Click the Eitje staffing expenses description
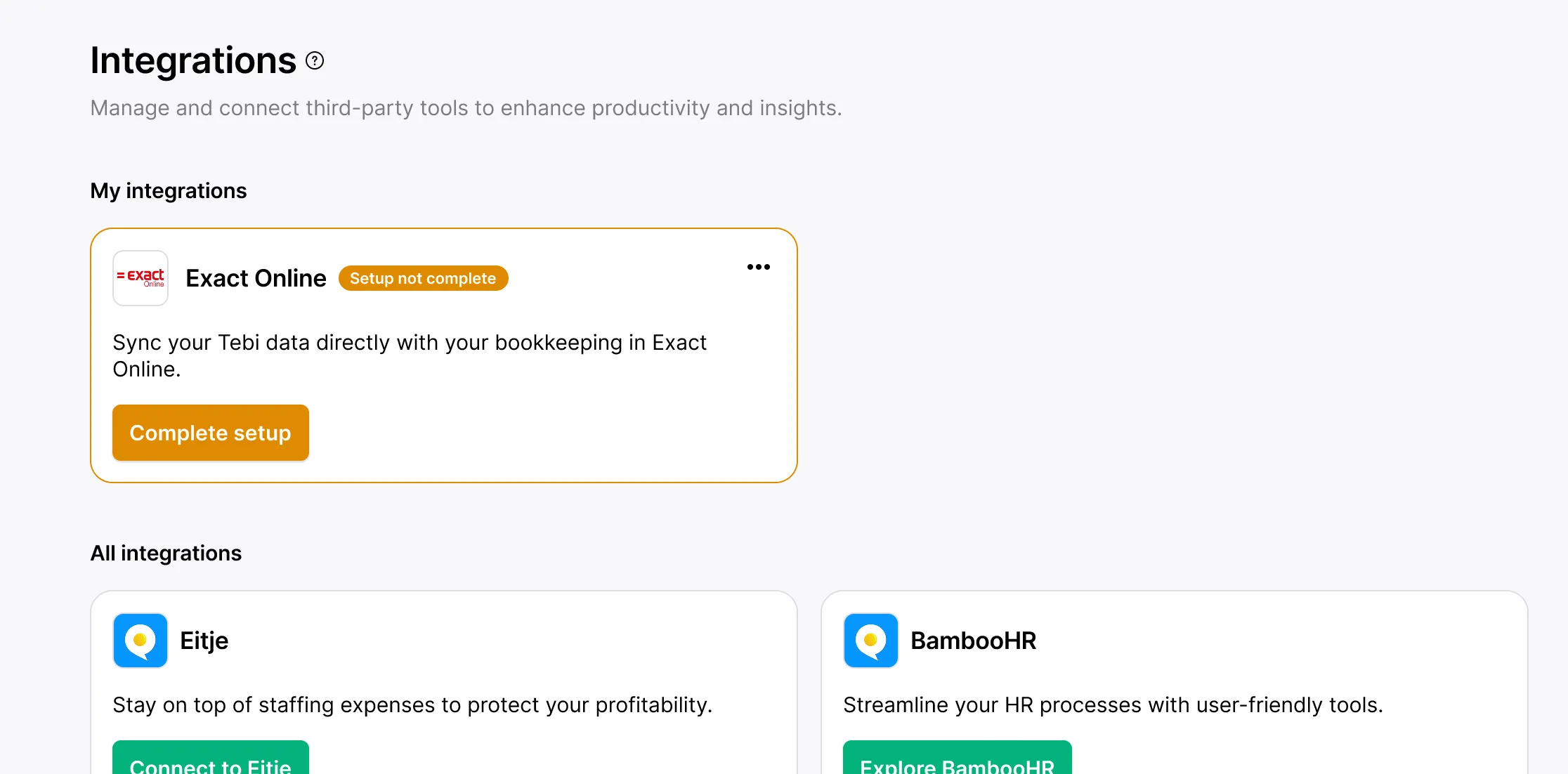This screenshot has width=1568, height=774. [412, 704]
